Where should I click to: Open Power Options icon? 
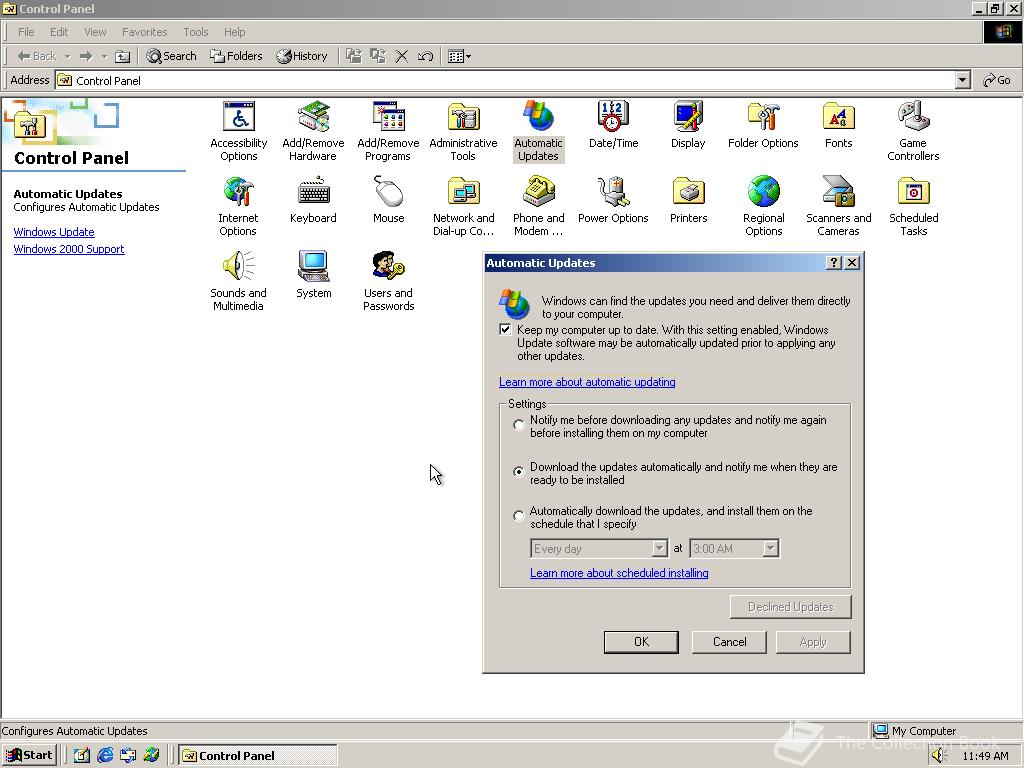(613, 199)
